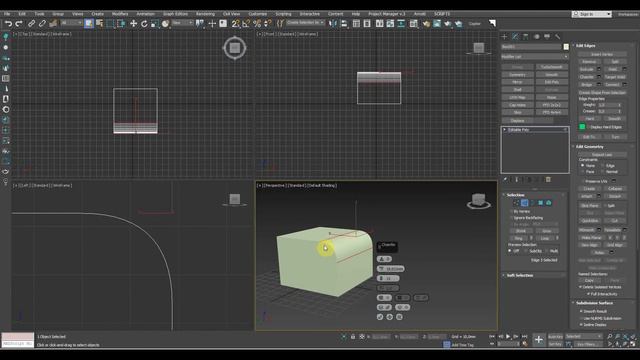This screenshot has height=360, width=640.
Task: Select None constraint radio button
Action: click(582, 166)
